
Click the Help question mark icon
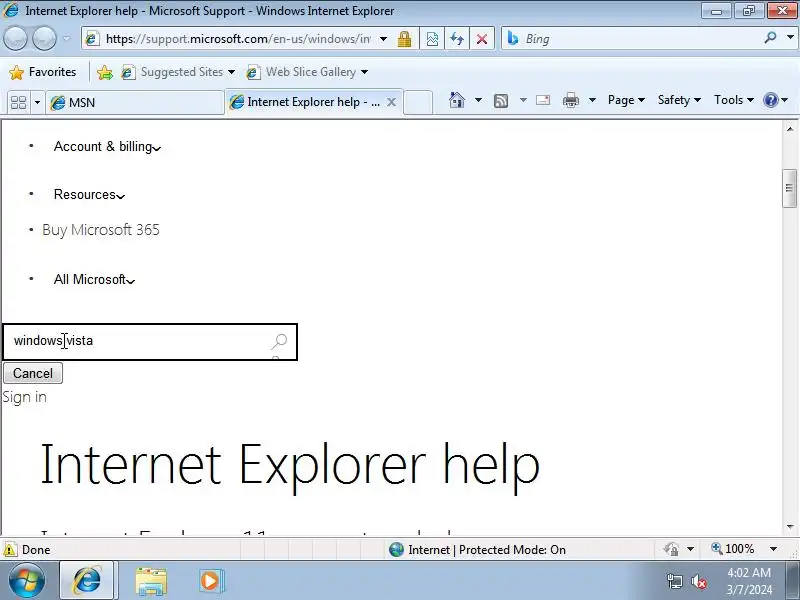point(770,100)
